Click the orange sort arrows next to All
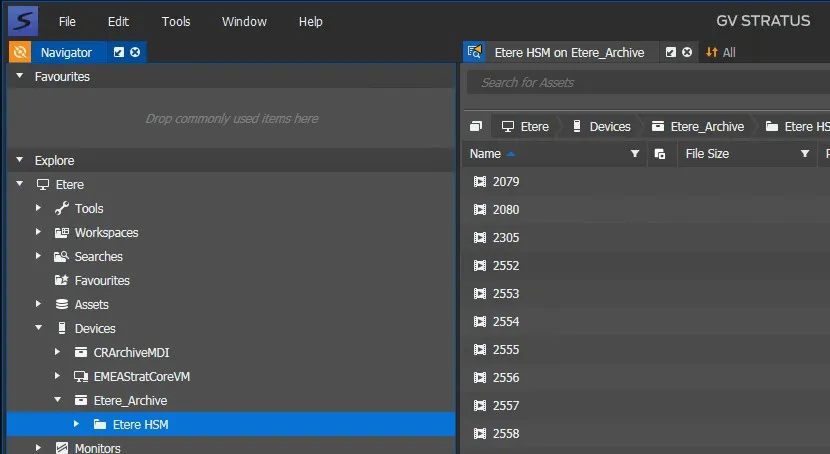This screenshot has height=454, width=830. (x=711, y=52)
